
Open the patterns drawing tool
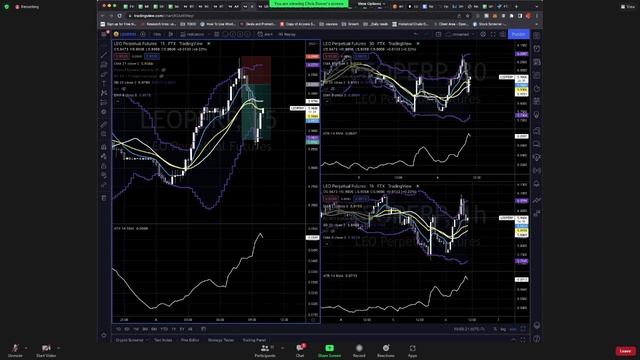(104, 93)
